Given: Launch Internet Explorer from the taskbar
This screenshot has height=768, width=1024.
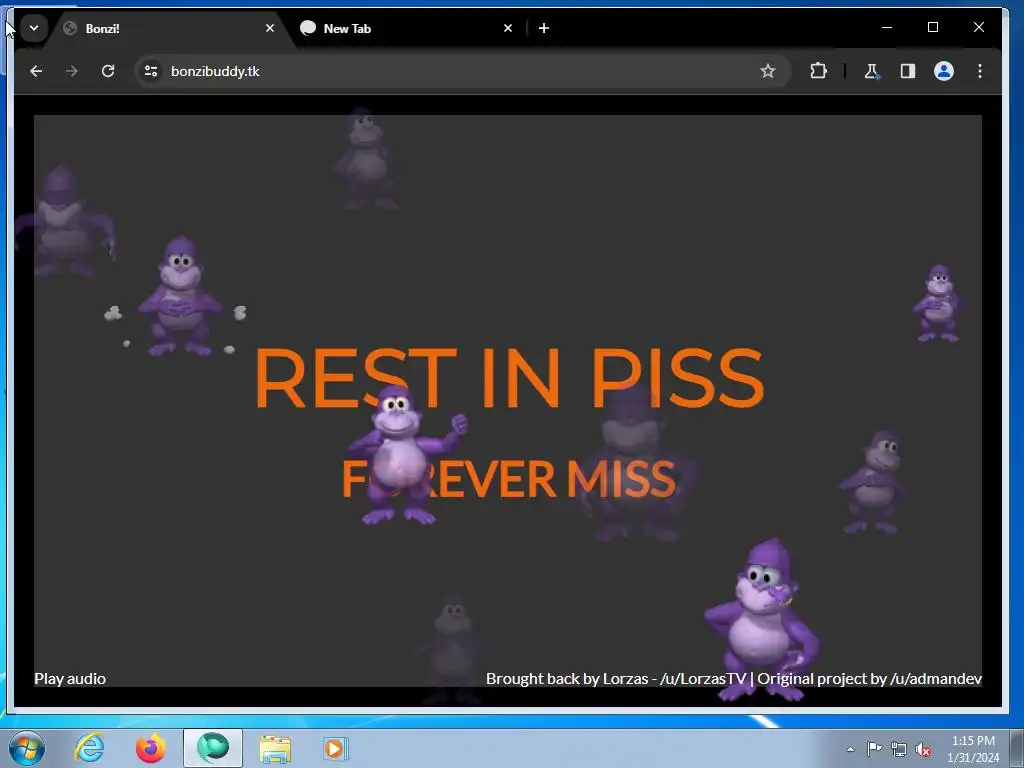Looking at the screenshot, I should 89,748.
